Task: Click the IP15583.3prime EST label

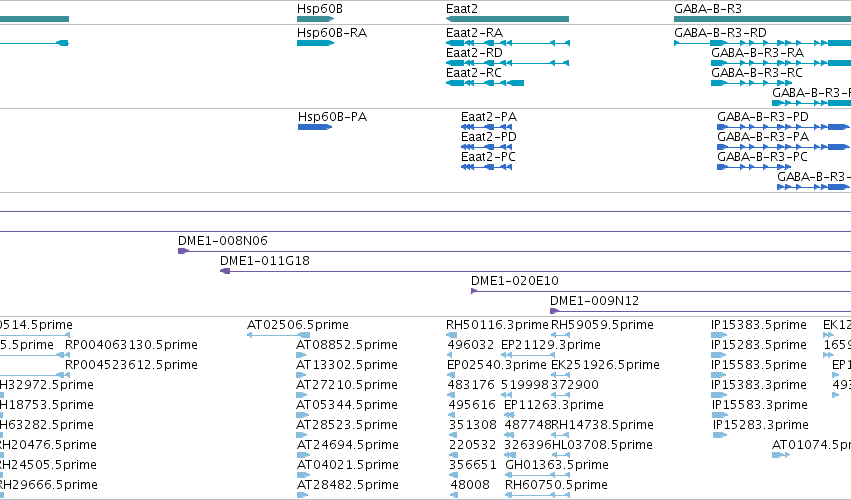Action: (760, 406)
